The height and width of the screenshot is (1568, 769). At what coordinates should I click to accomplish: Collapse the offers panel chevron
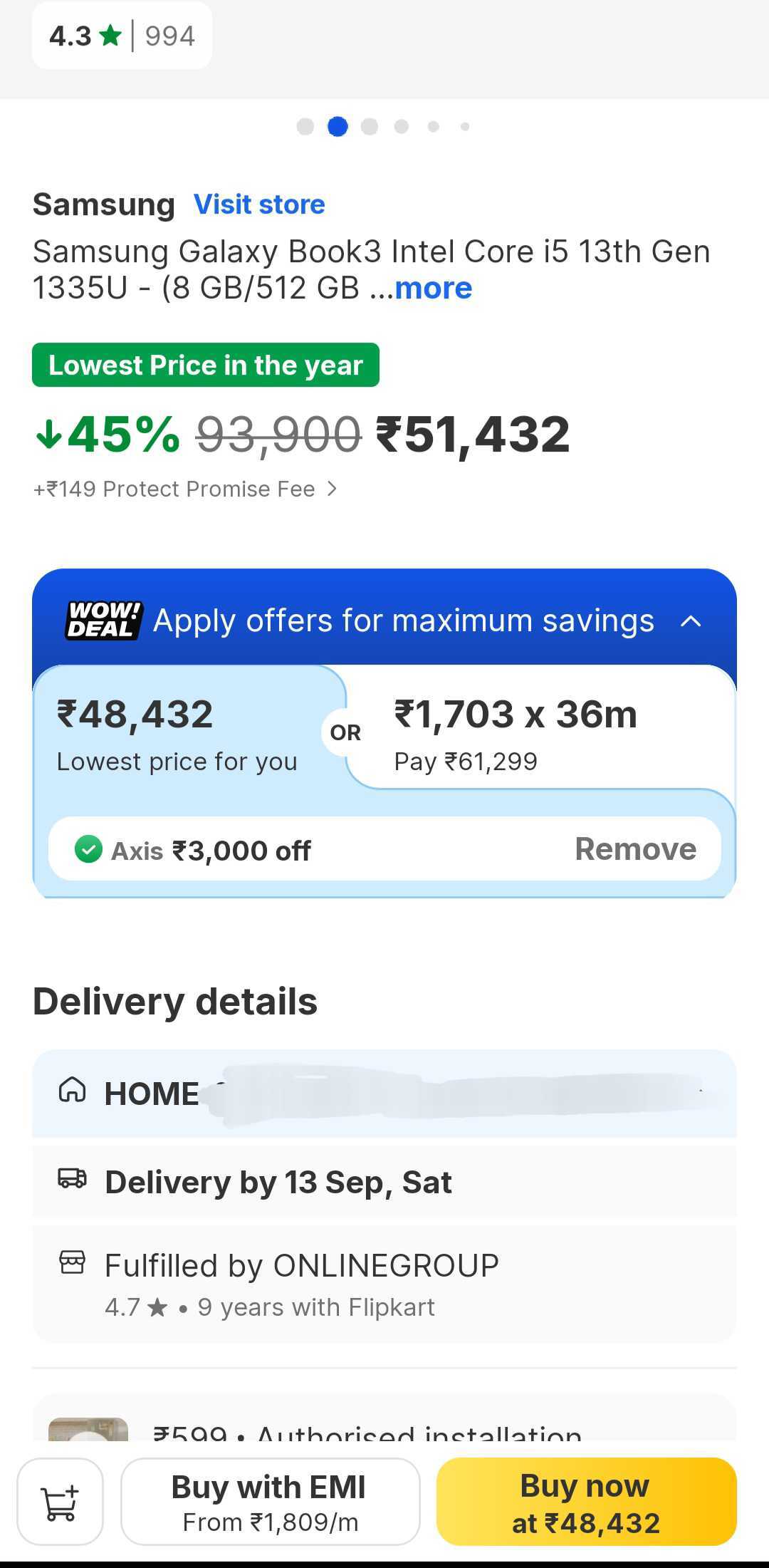[x=691, y=621]
